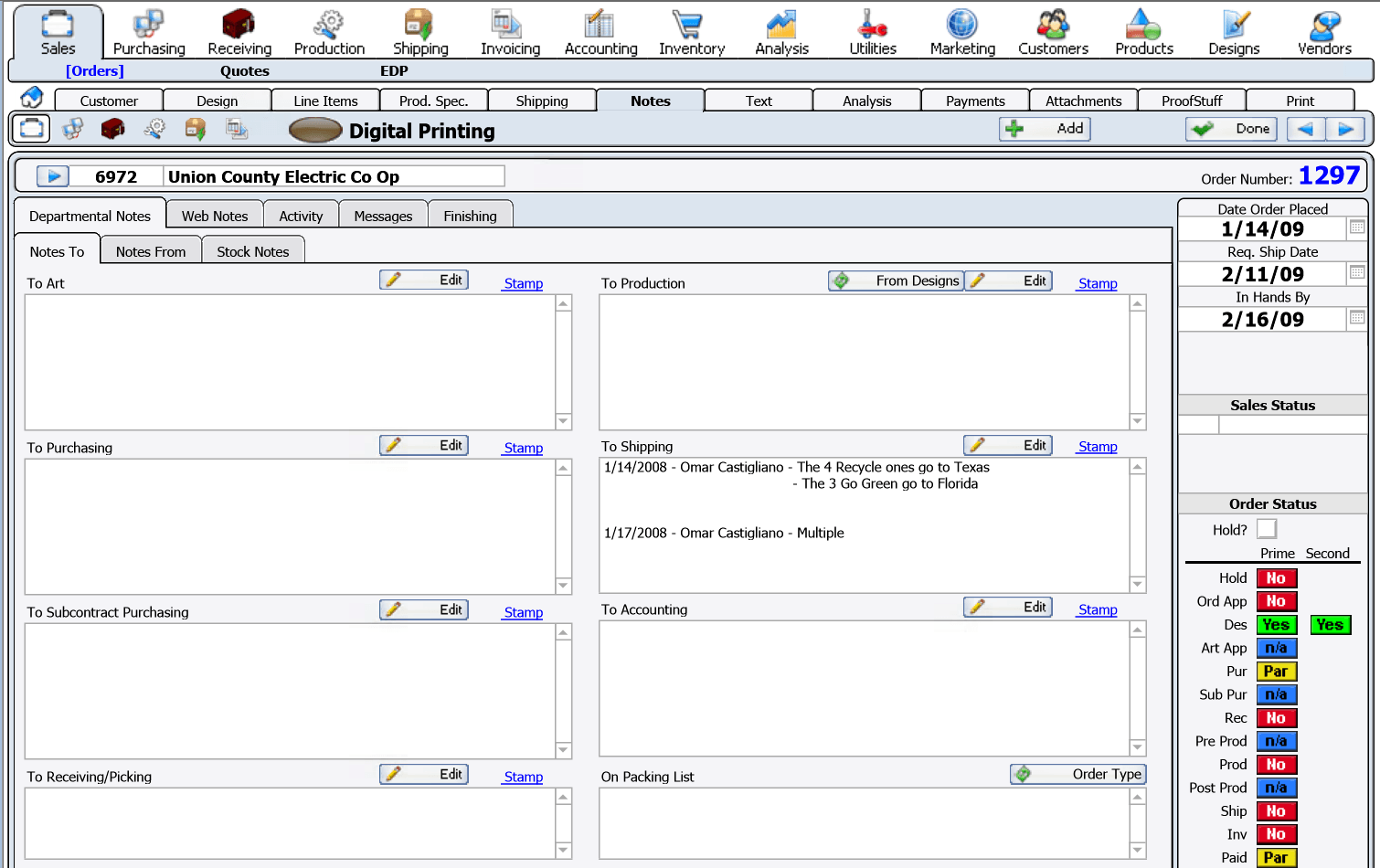Edit the To Shipping note
Image resolution: width=1380 pixels, height=868 pixels.
1008,445
